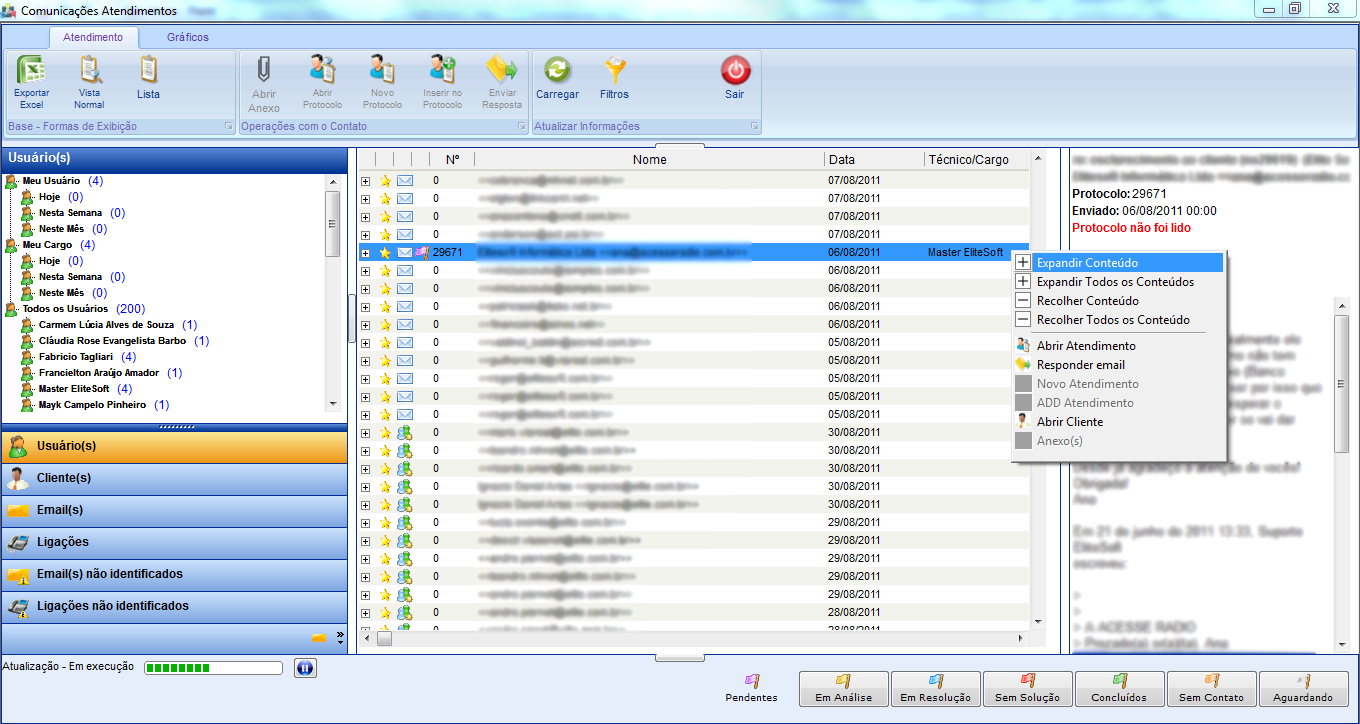
Task: Switch to Lista display mode
Action: pos(148,72)
